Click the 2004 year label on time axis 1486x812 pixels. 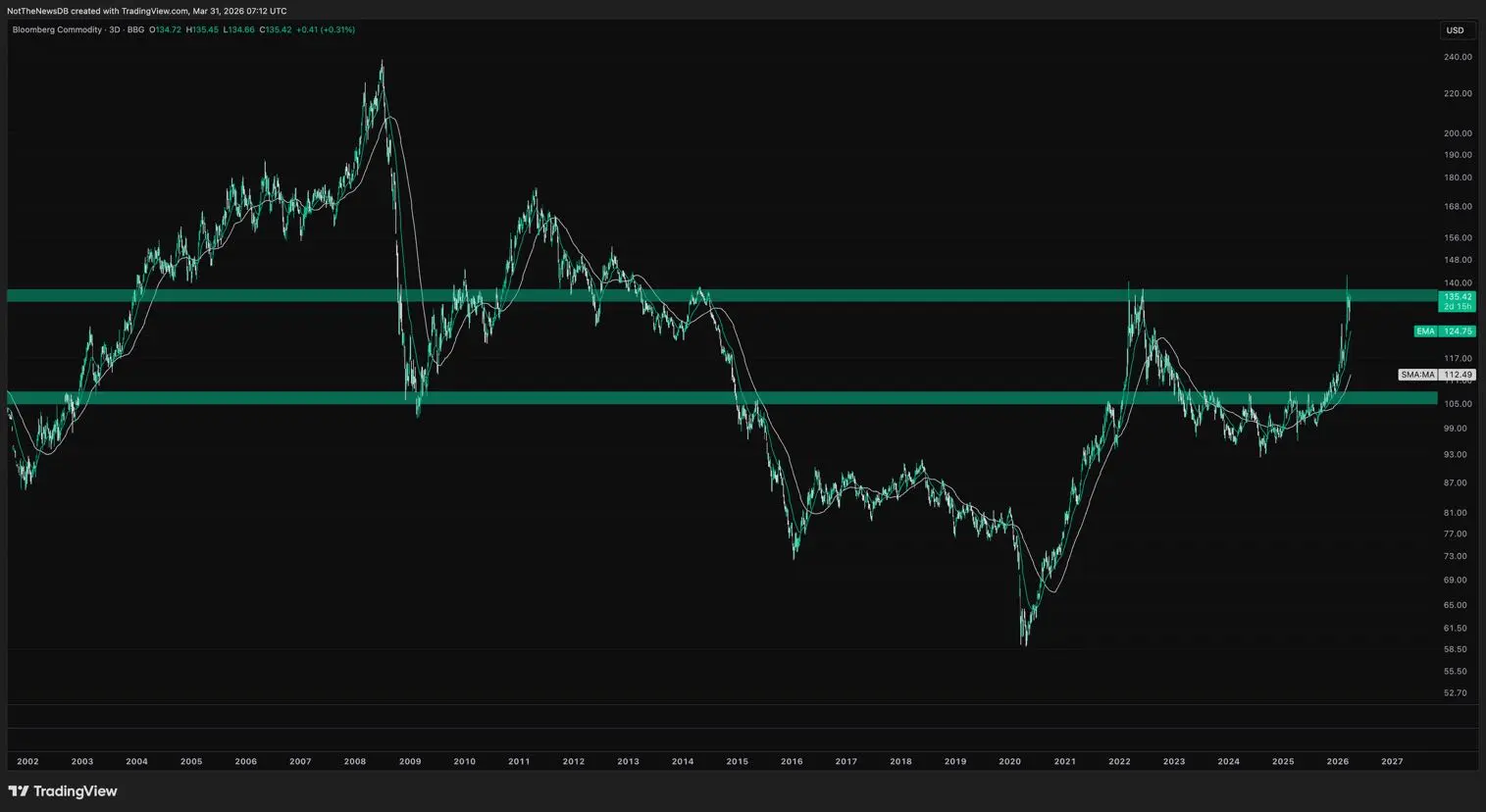click(136, 762)
